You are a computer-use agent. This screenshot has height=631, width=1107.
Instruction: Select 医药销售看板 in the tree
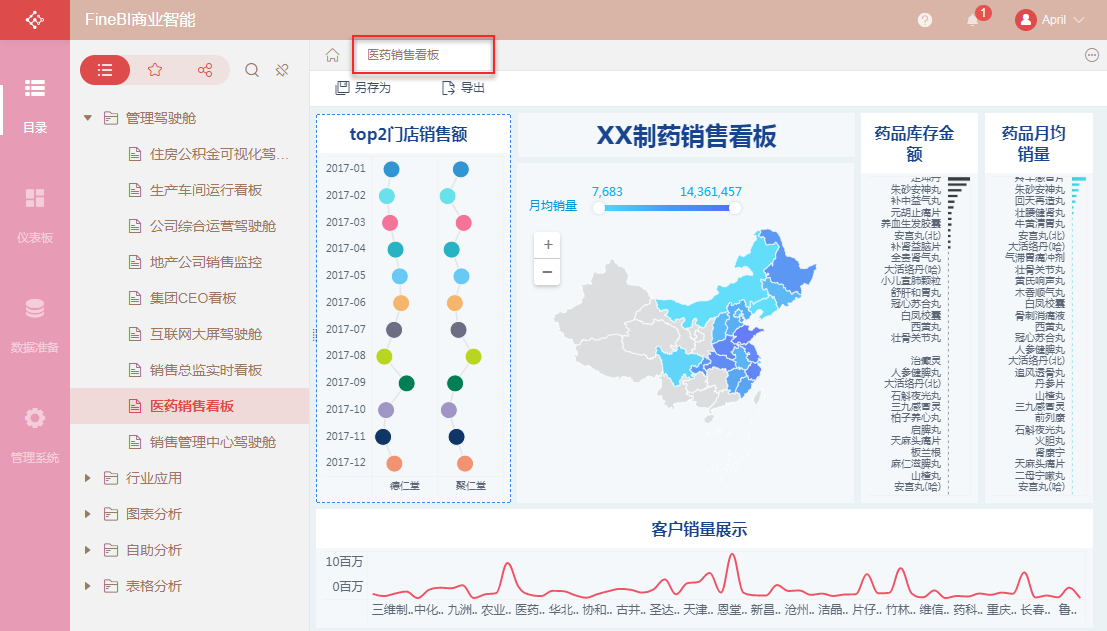click(x=190, y=406)
